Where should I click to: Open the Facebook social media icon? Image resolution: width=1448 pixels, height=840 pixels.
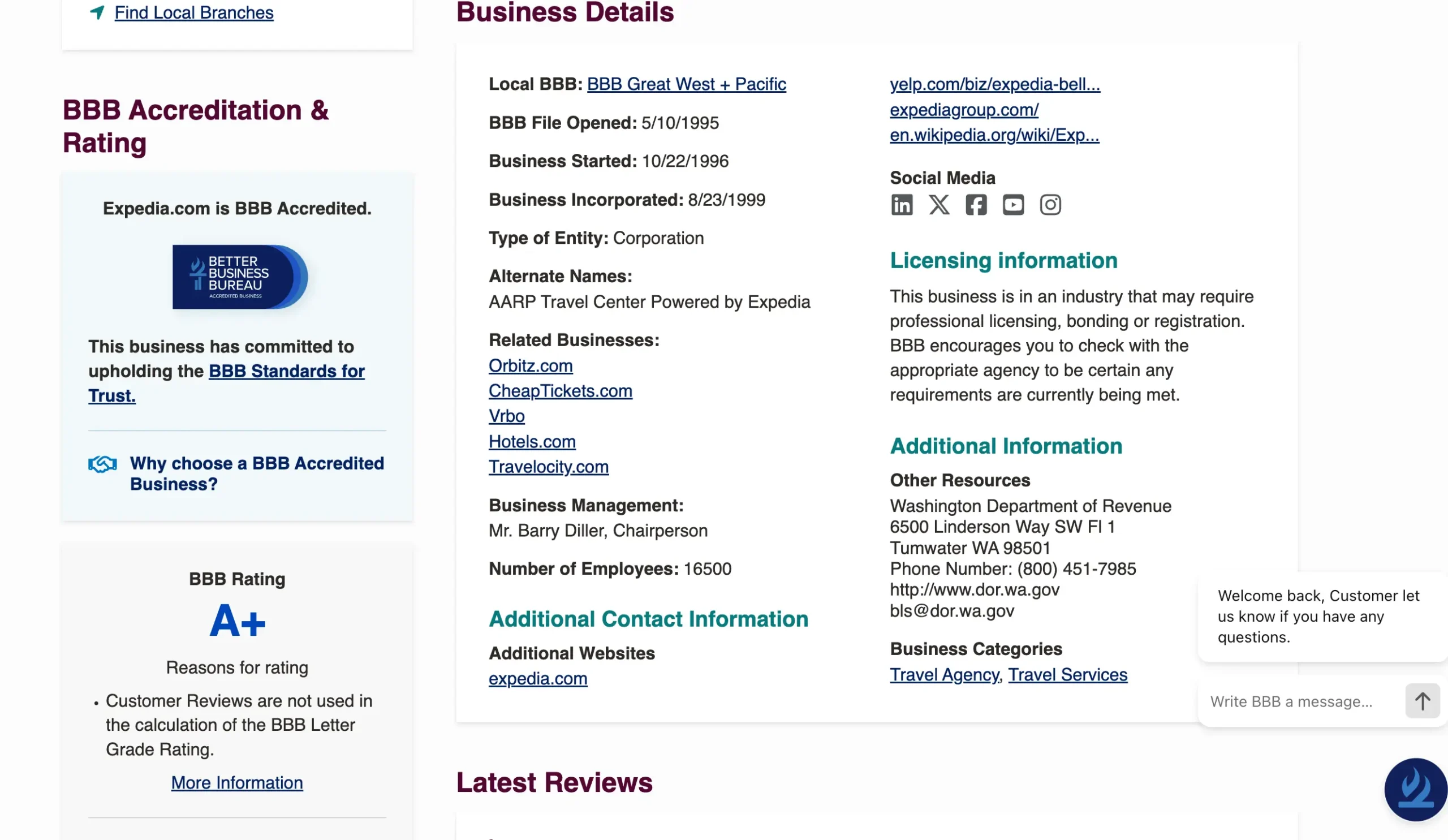[x=976, y=205]
